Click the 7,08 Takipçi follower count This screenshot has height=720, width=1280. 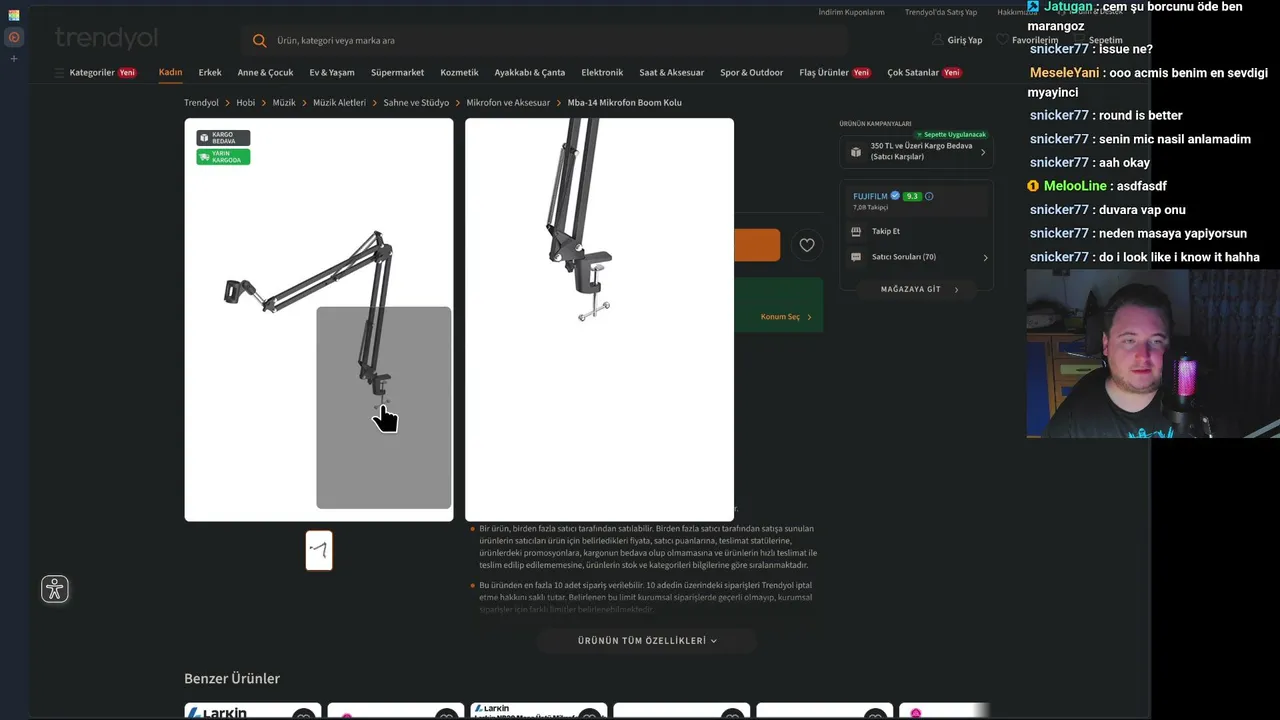pyautogui.click(x=871, y=208)
